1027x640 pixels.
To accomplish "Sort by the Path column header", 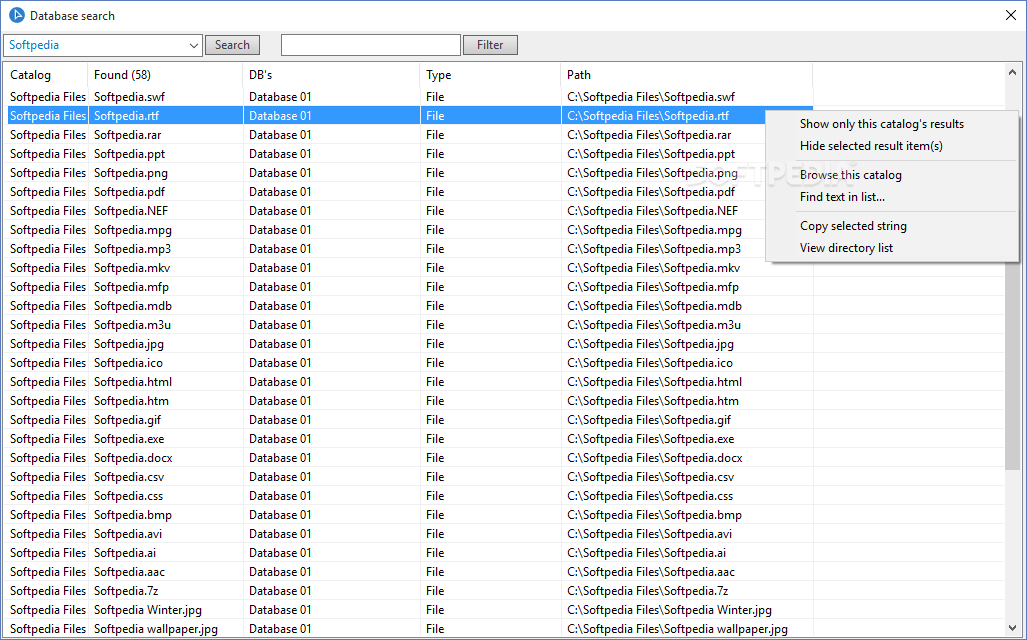I will pyautogui.click(x=687, y=75).
